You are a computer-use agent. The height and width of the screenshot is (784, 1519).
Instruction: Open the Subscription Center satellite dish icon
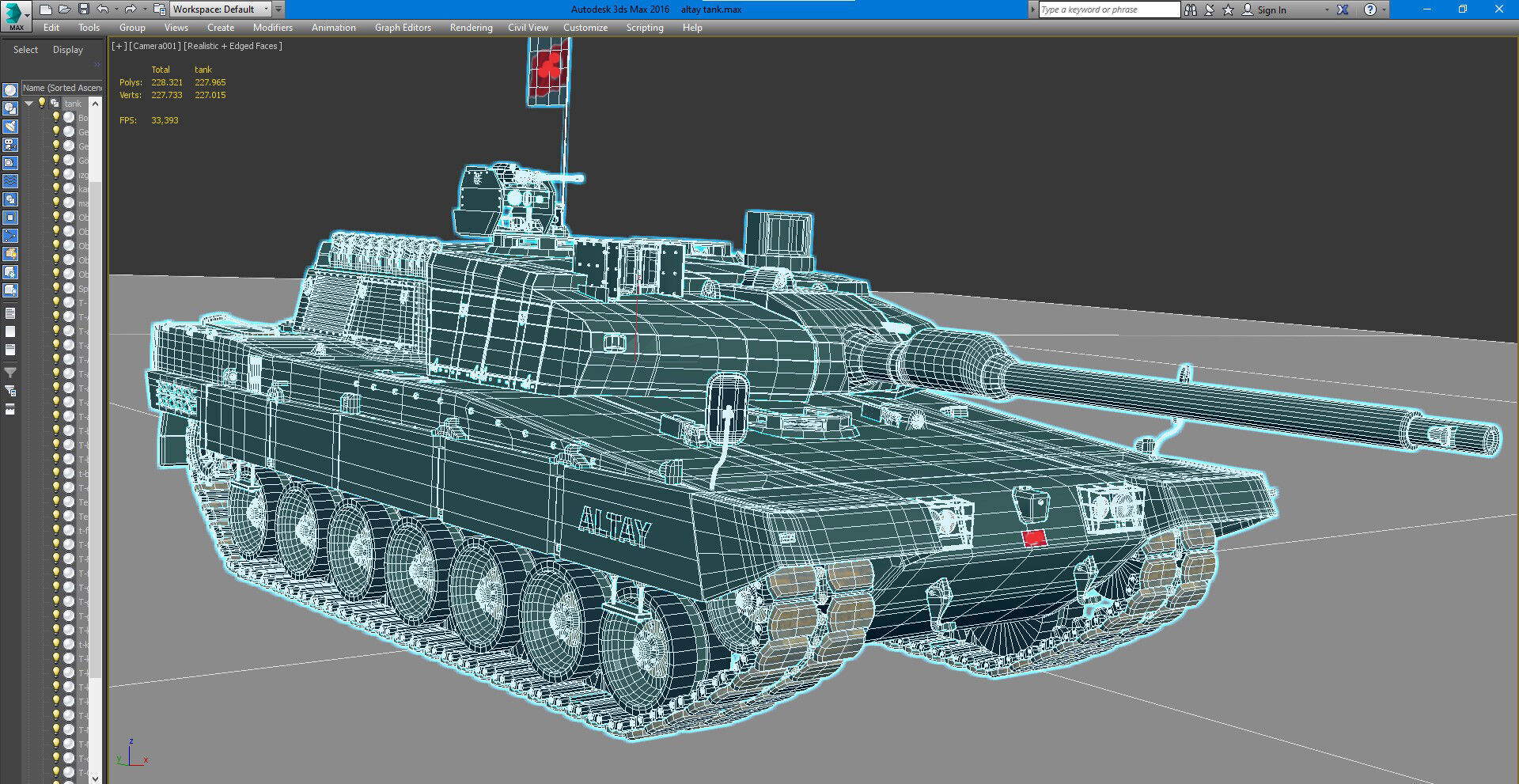coord(1210,9)
